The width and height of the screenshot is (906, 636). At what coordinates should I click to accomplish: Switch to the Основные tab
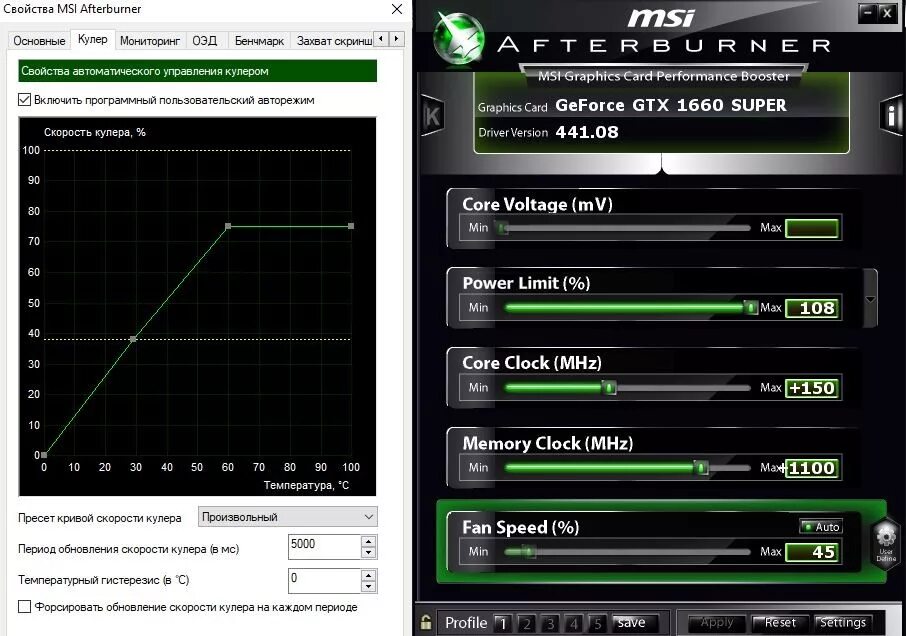[39, 41]
